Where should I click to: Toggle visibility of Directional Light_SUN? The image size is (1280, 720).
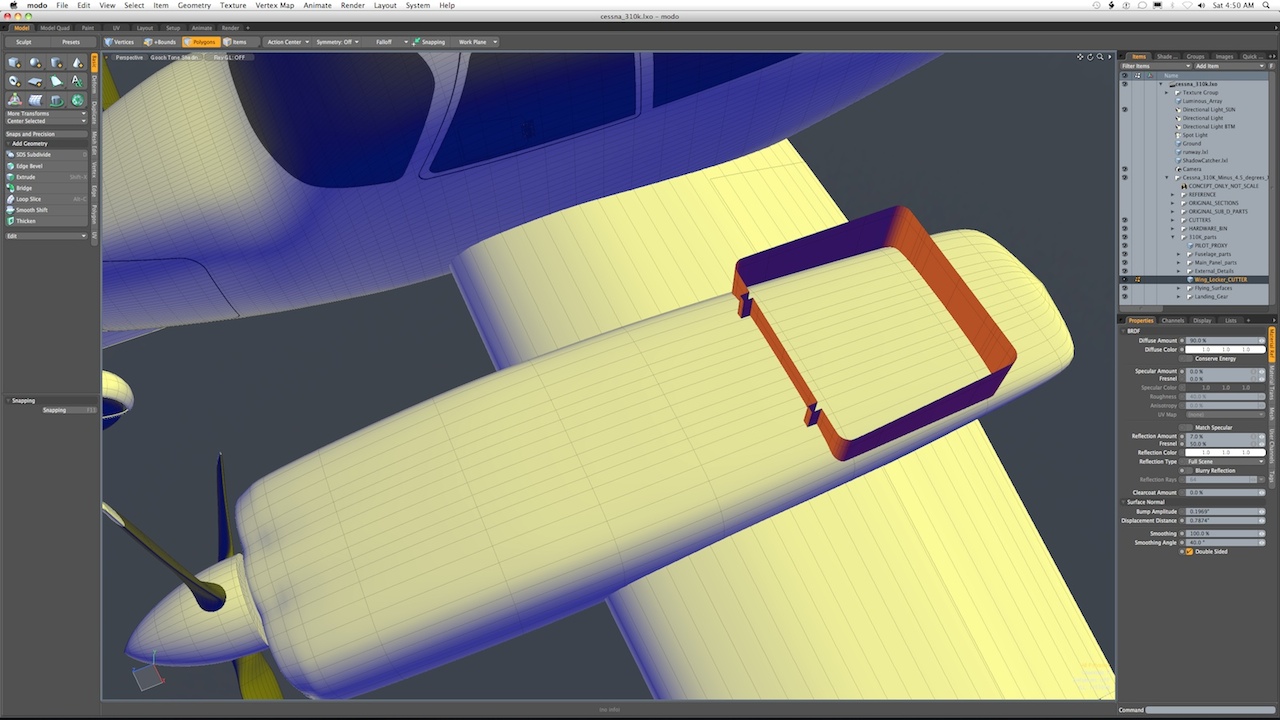coord(1124,110)
